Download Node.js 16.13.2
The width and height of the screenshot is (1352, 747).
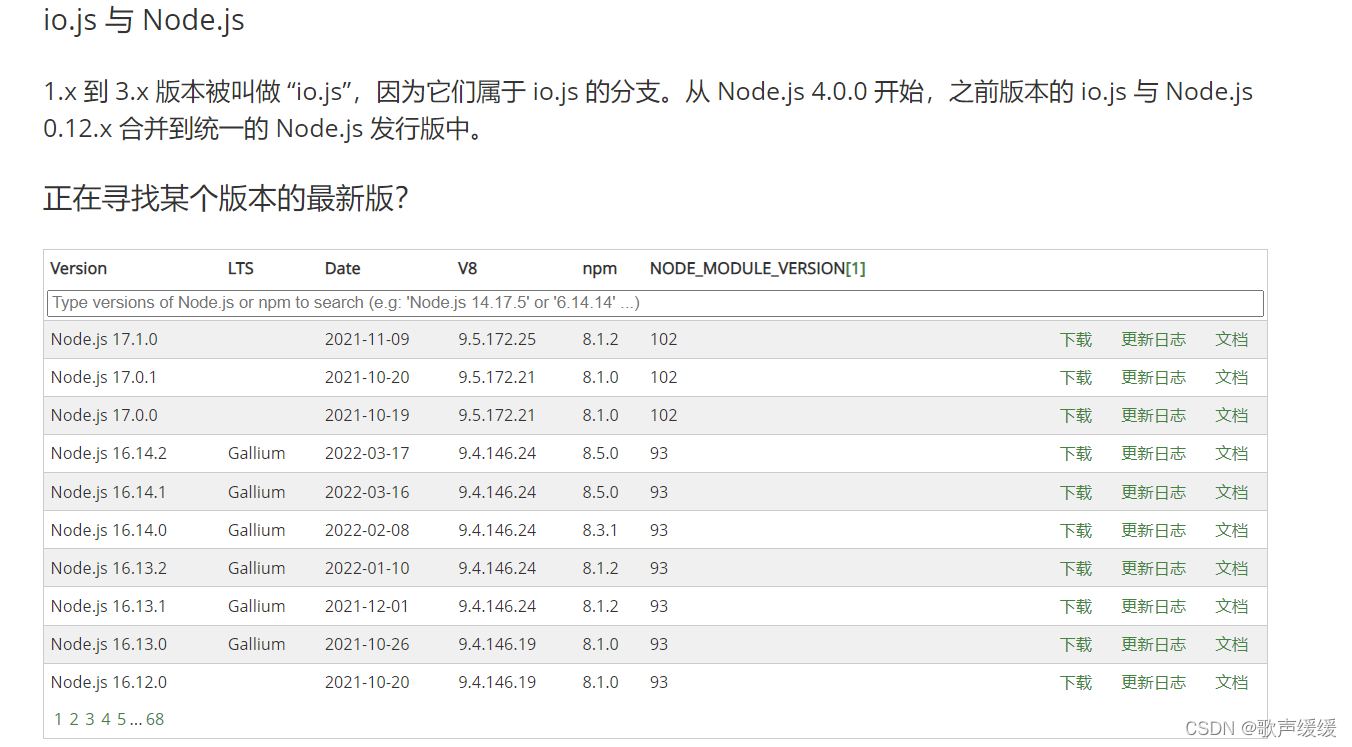(x=1076, y=568)
